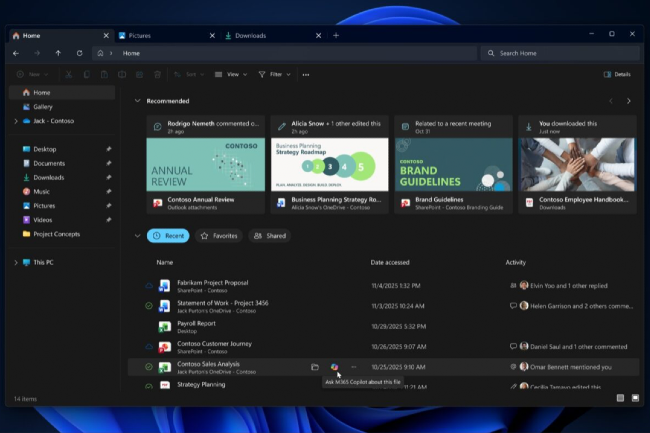The image size is (650, 433).
Task: Open the Contoso Annual Review thumbnail
Action: pyautogui.click(x=206, y=164)
